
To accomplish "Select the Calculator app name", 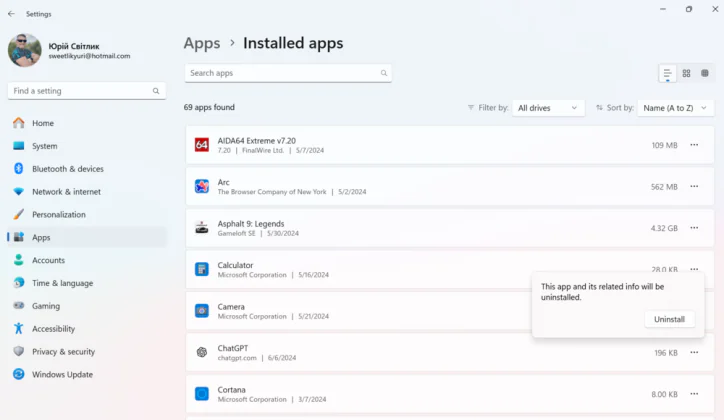I will coord(235,265).
